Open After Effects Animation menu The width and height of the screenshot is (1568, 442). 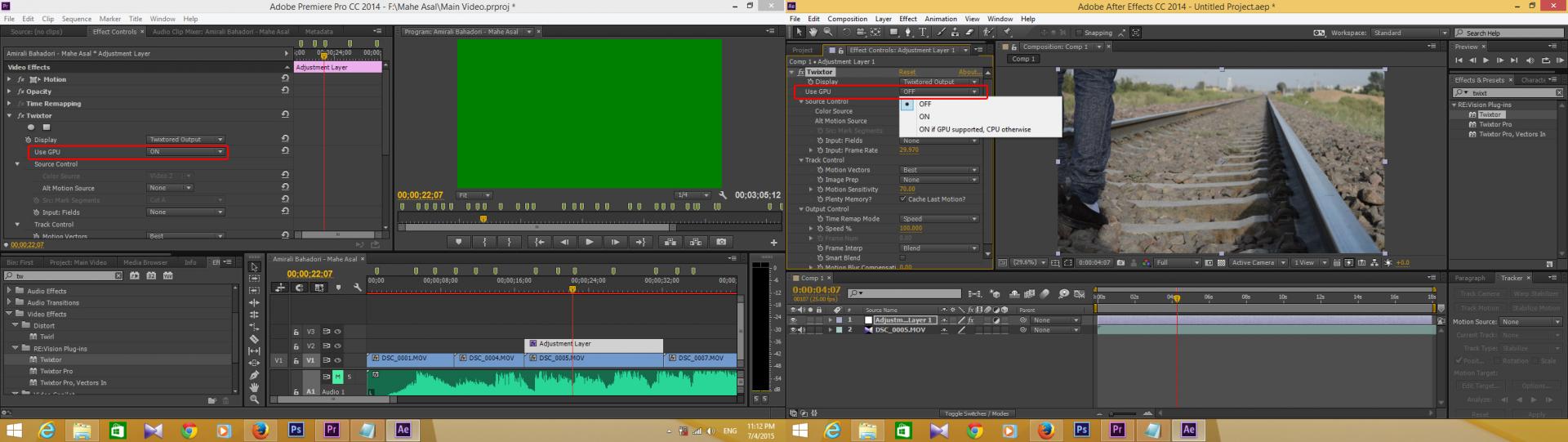[941, 19]
